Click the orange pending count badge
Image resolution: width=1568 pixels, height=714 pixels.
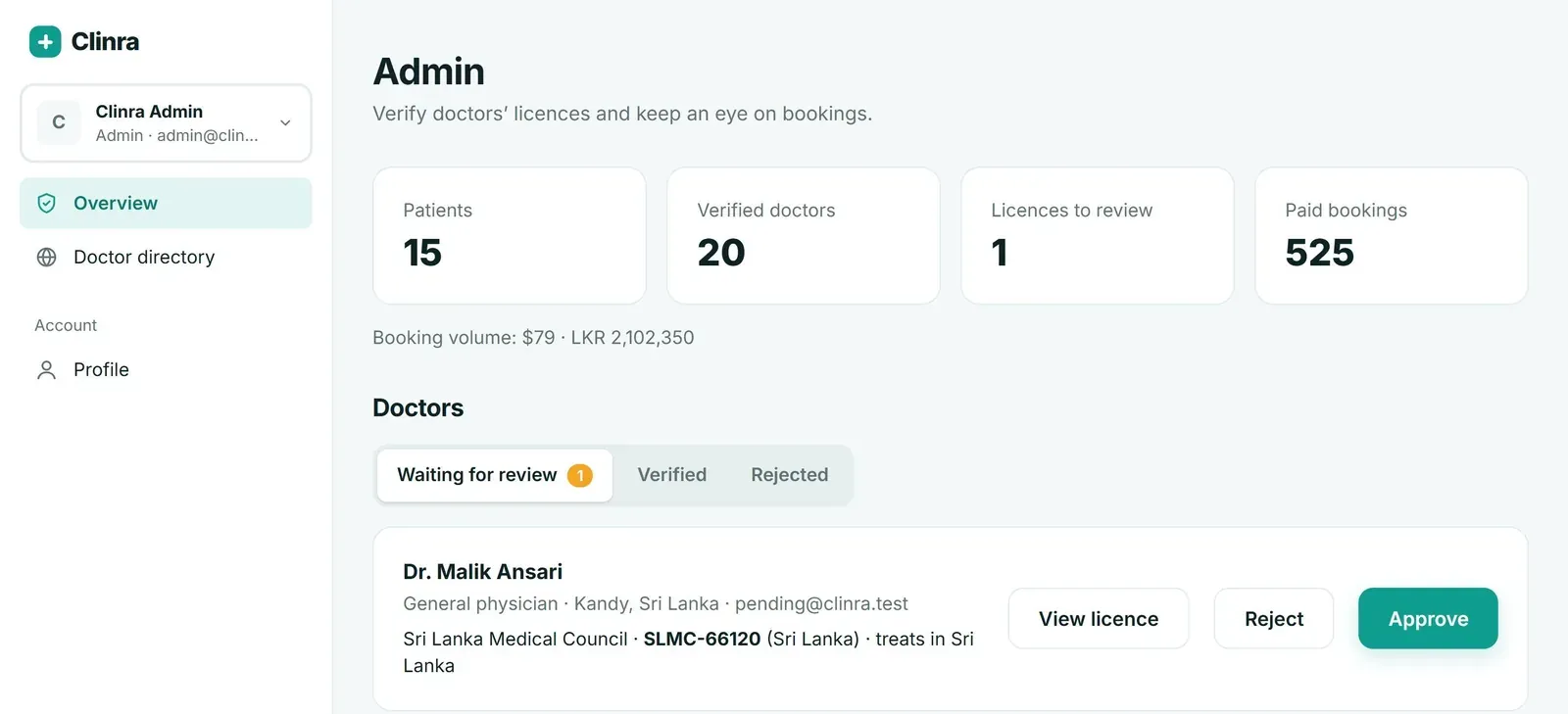[x=580, y=475]
